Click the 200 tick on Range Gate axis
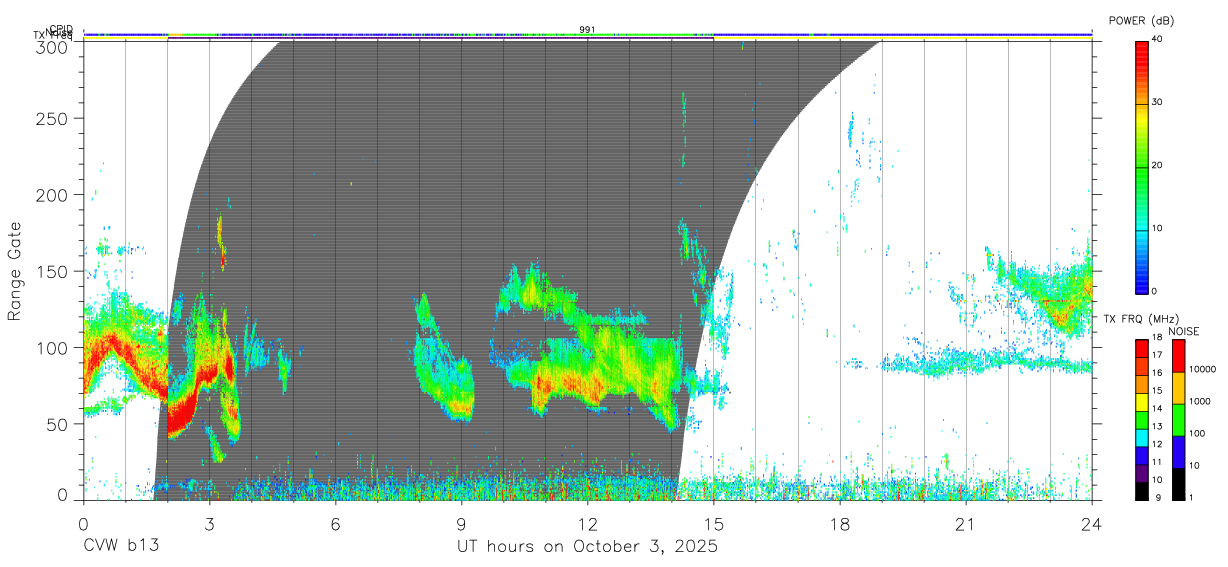This screenshot has width=1228, height=567. [54, 195]
